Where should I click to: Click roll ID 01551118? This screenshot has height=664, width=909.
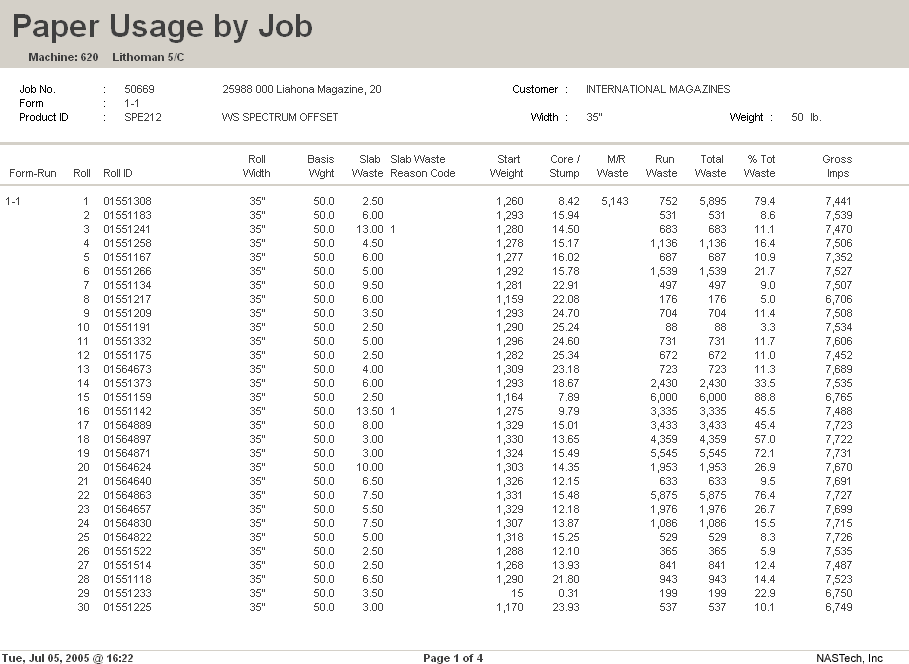pos(128,579)
